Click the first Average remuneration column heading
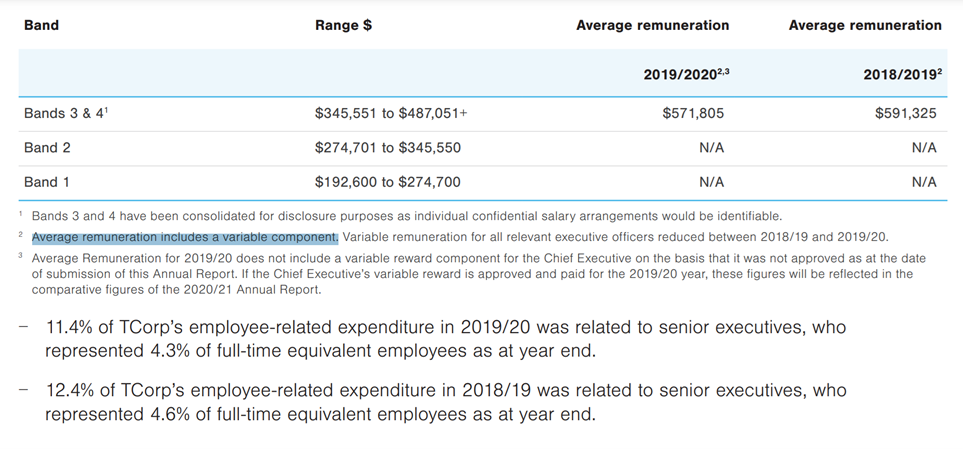The width and height of the screenshot is (963, 449). click(652, 25)
